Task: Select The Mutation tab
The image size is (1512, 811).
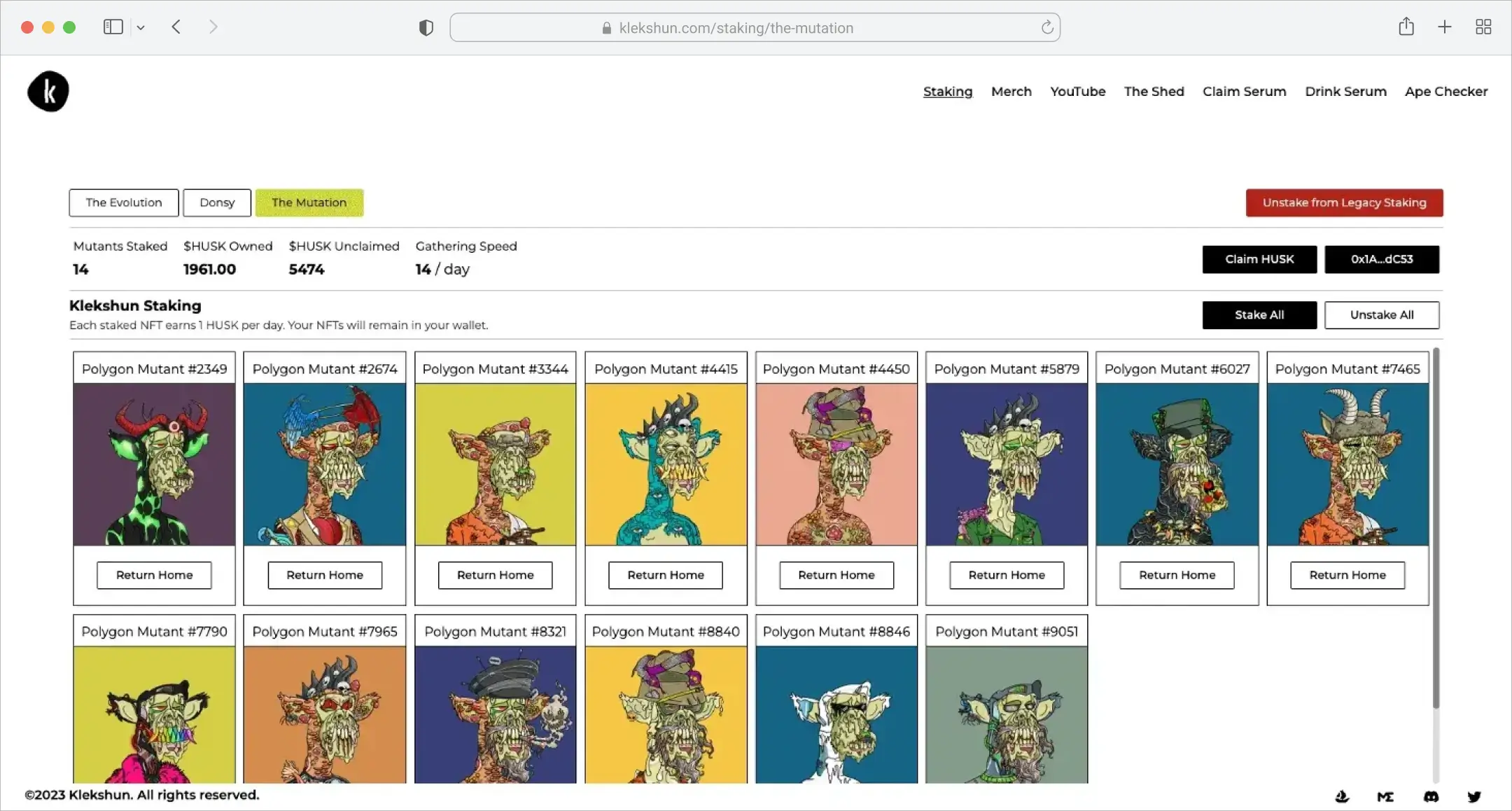Action: click(x=309, y=202)
